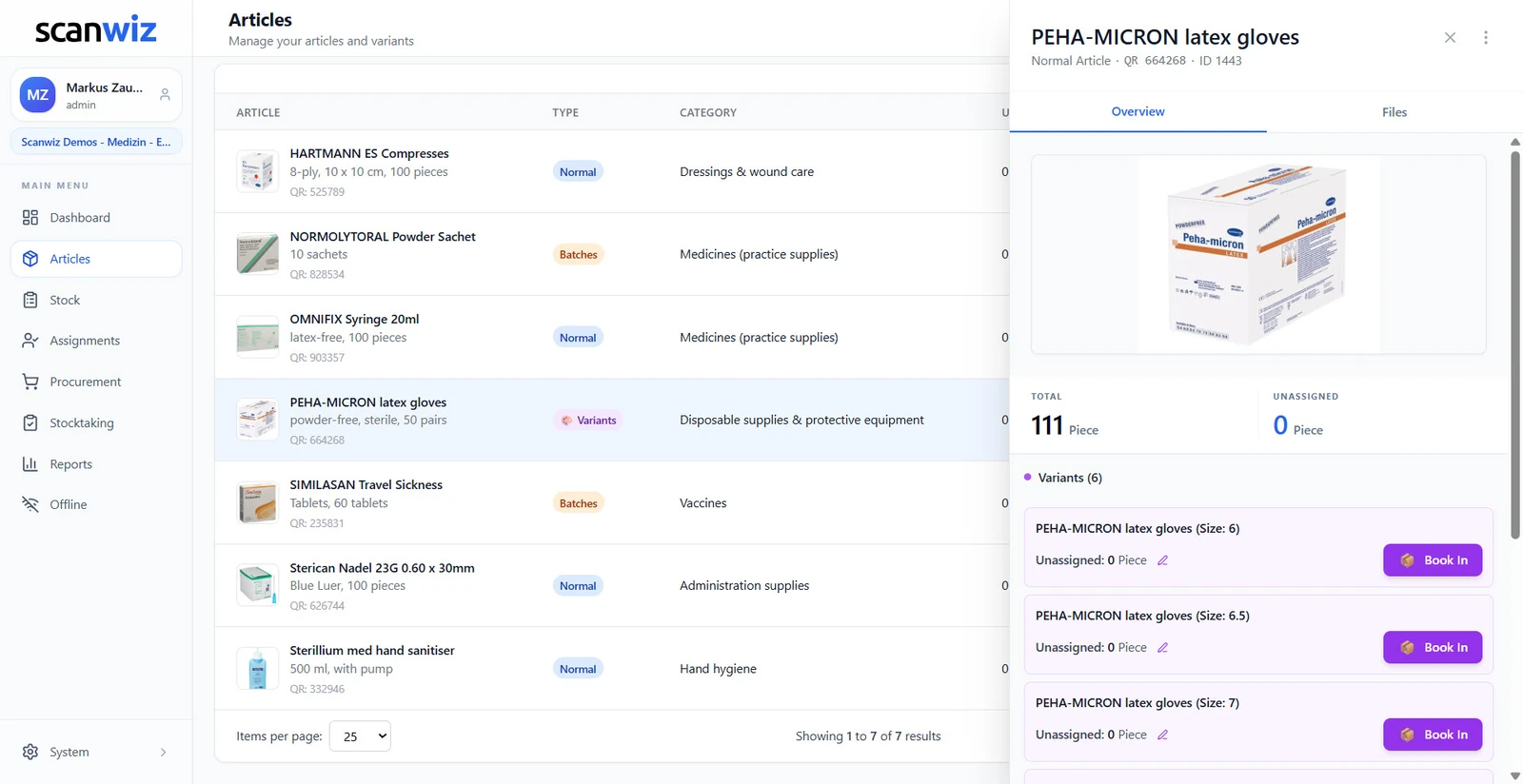Viewport: 1523px width, 784px height.
Task: Switch to the Overview tab
Action: [x=1137, y=112]
